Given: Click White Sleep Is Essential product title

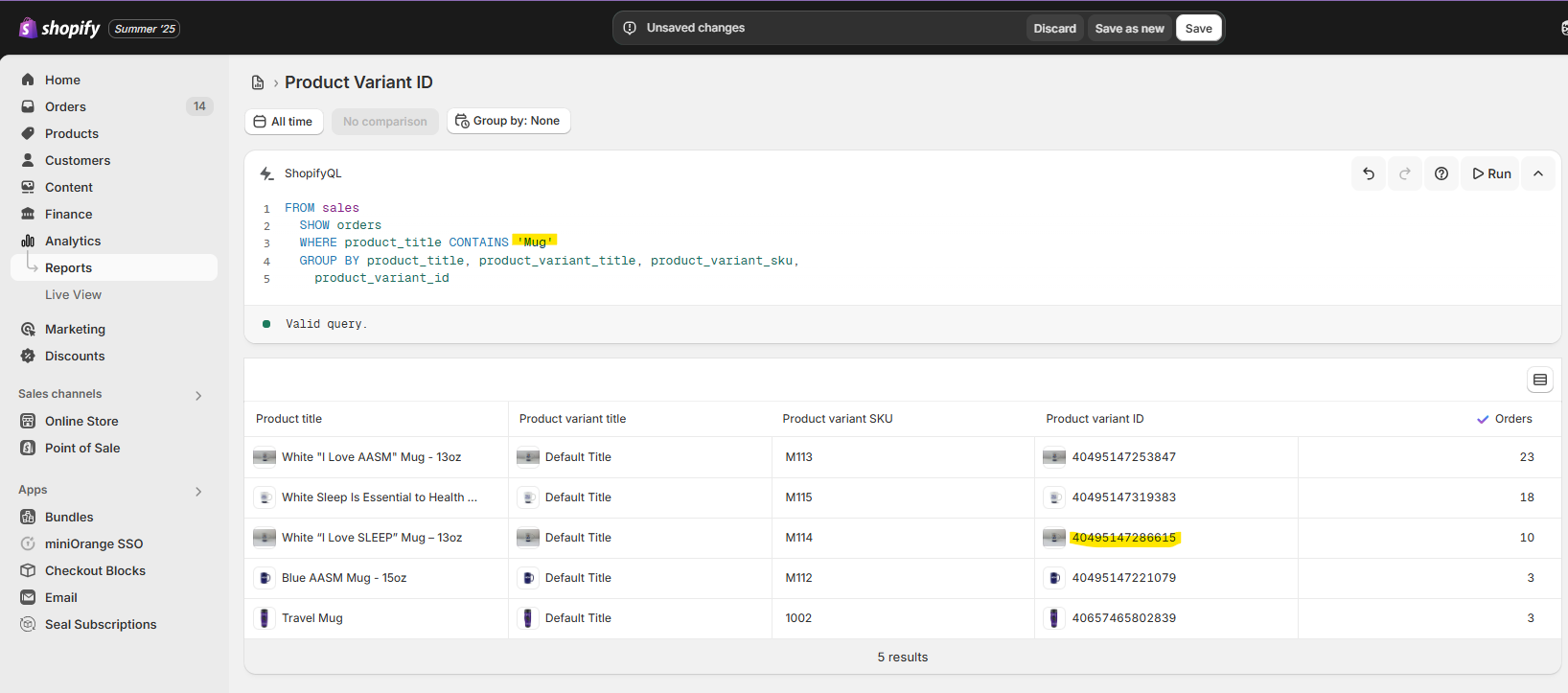Looking at the screenshot, I should click(380, 497).
